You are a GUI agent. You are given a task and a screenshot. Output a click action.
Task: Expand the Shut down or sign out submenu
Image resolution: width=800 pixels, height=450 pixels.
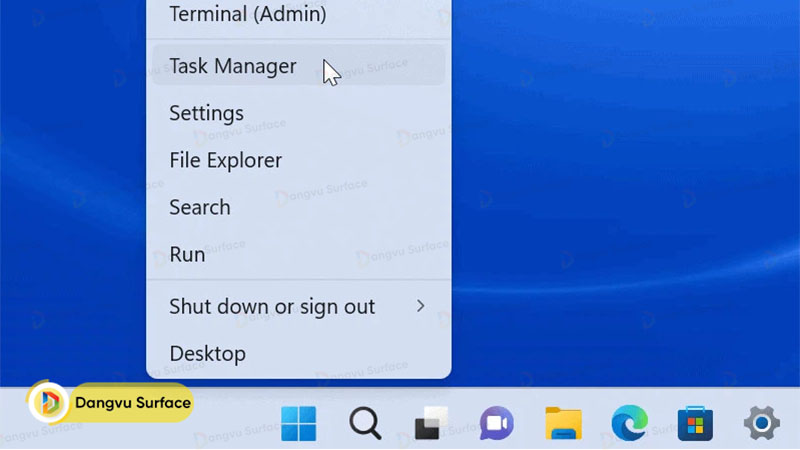click(x=298, y=306)
